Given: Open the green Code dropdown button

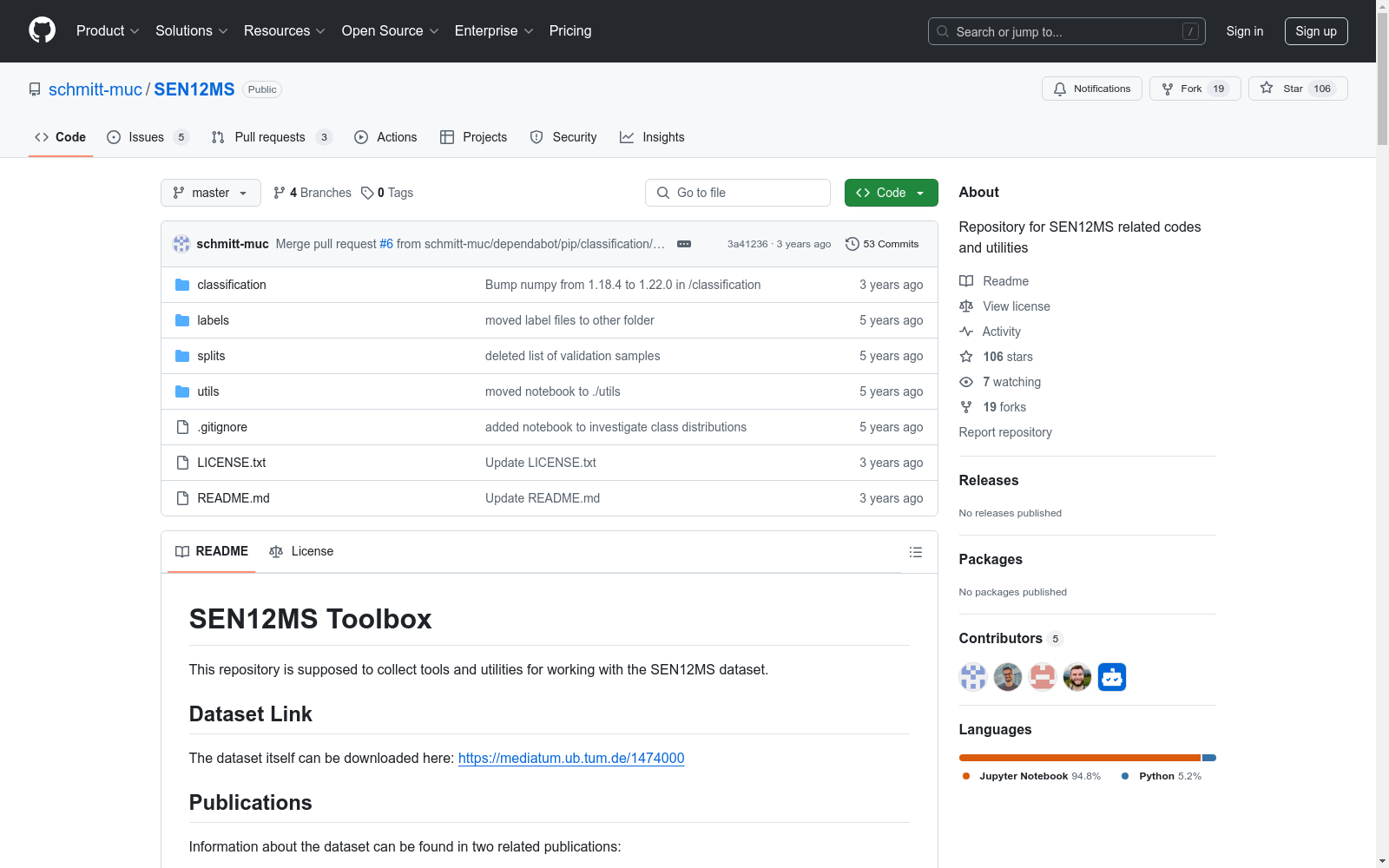Looking at the screenshot, I should pyautogui.click(x=891, y=193).
